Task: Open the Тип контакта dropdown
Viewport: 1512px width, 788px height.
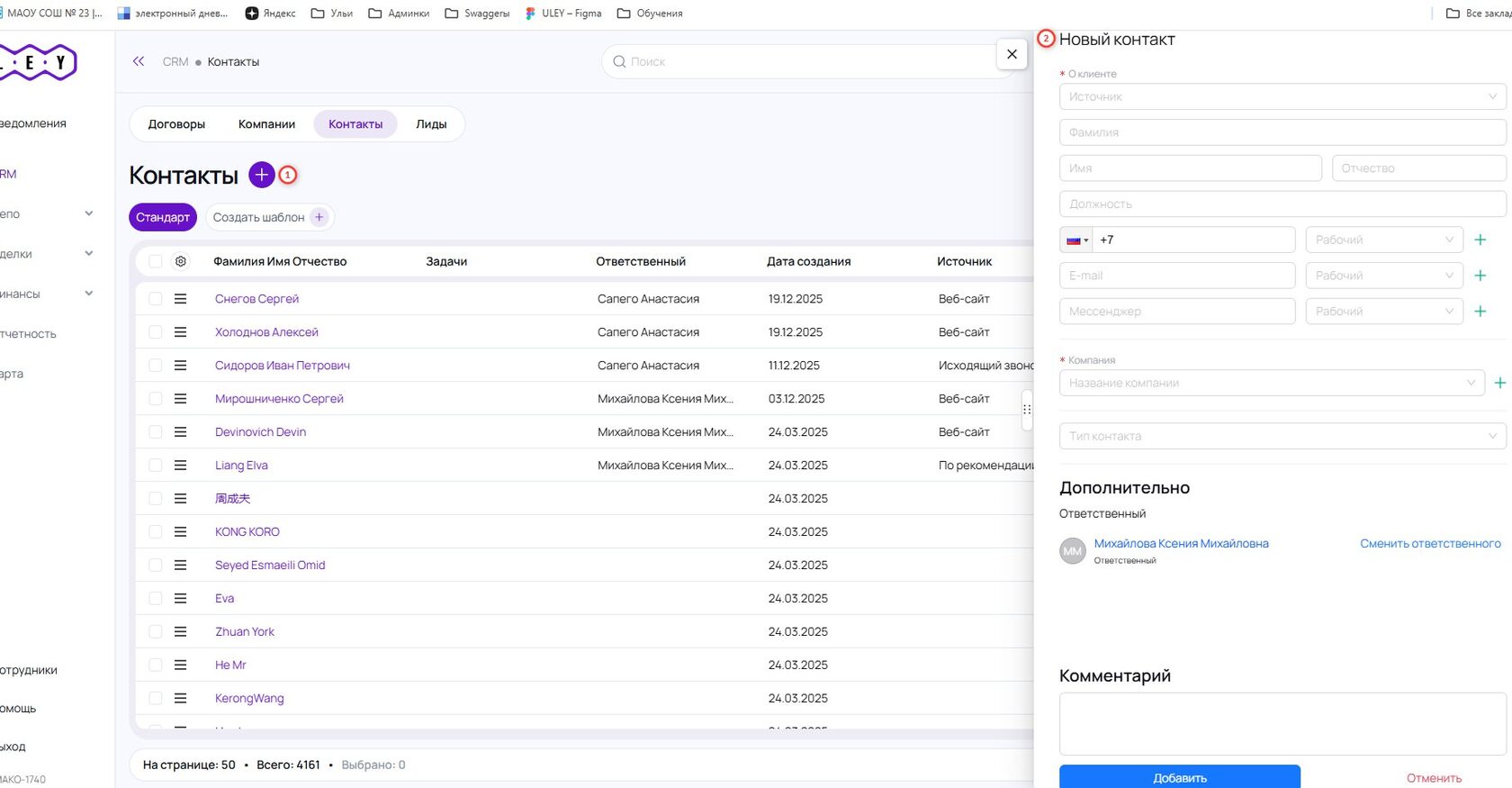Action: point(1282,436)
